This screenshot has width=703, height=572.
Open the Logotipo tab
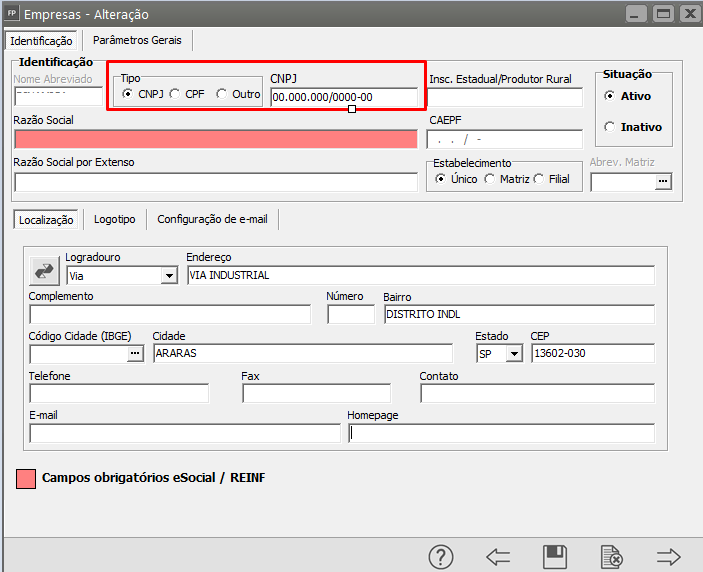[x=115, y=219]
